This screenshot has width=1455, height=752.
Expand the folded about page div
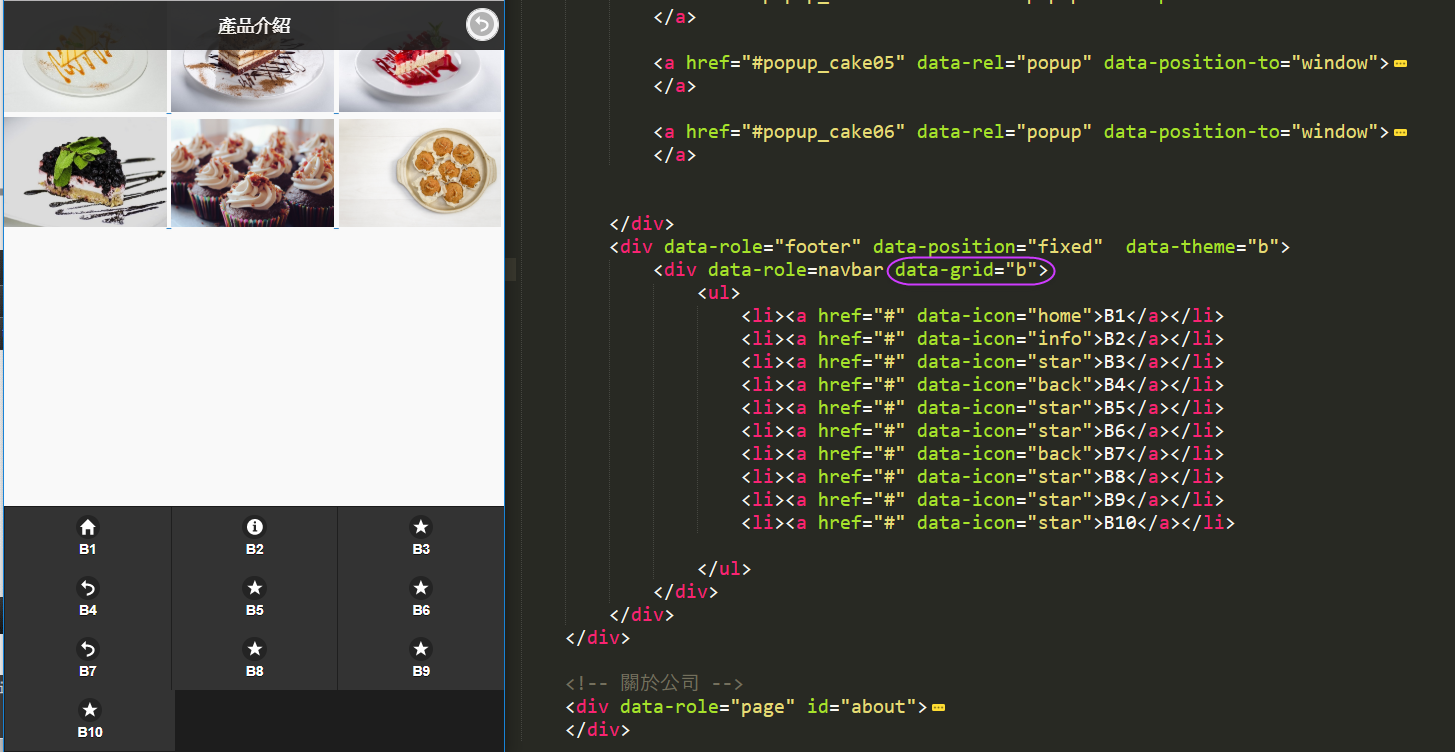(x=938, y=707)
